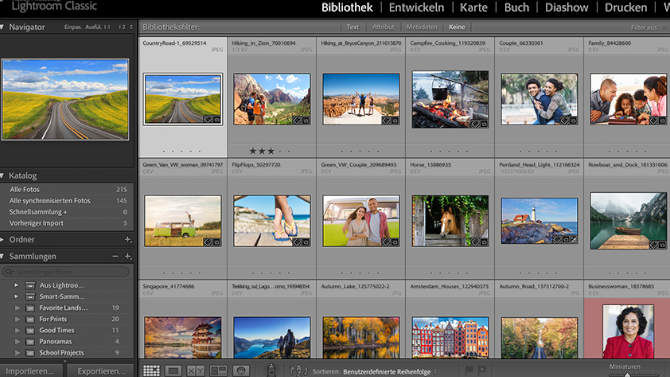
Task: Adjust the Miniaturen thumbnail size slider
Action: coord(627,375)
